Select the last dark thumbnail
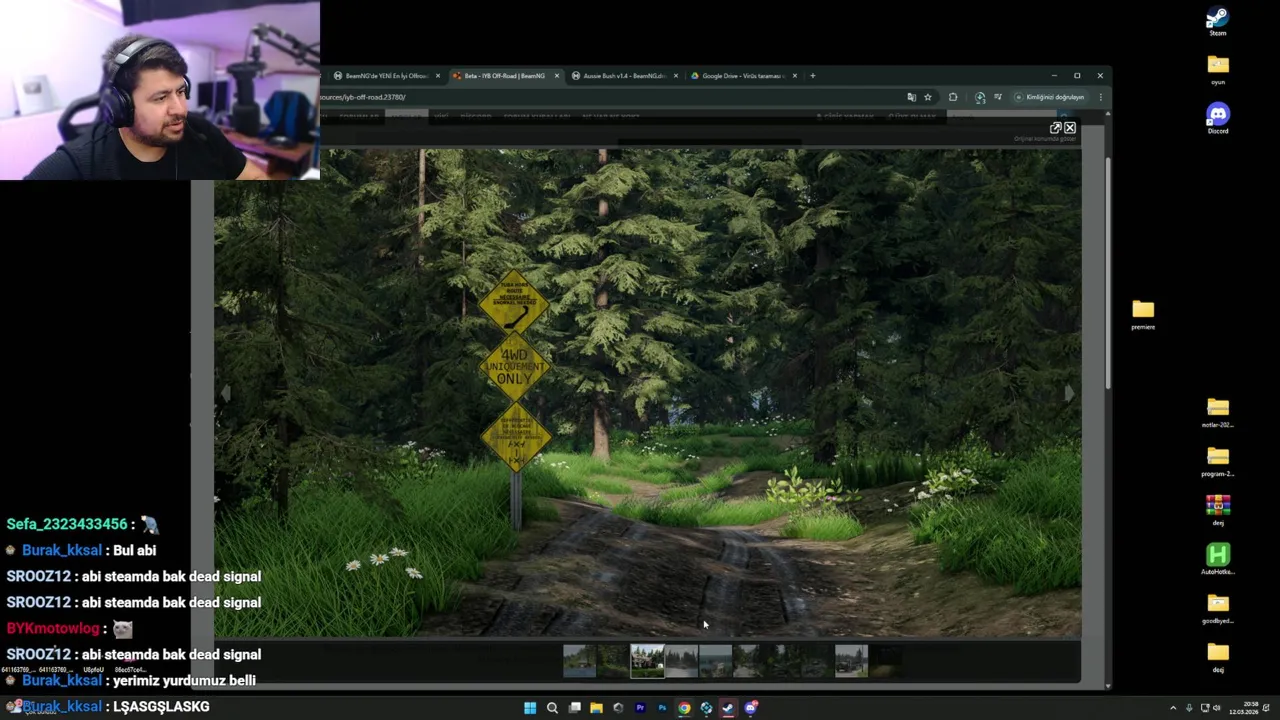This screenshot has width=1280, height=720. [x=885, y=661]
